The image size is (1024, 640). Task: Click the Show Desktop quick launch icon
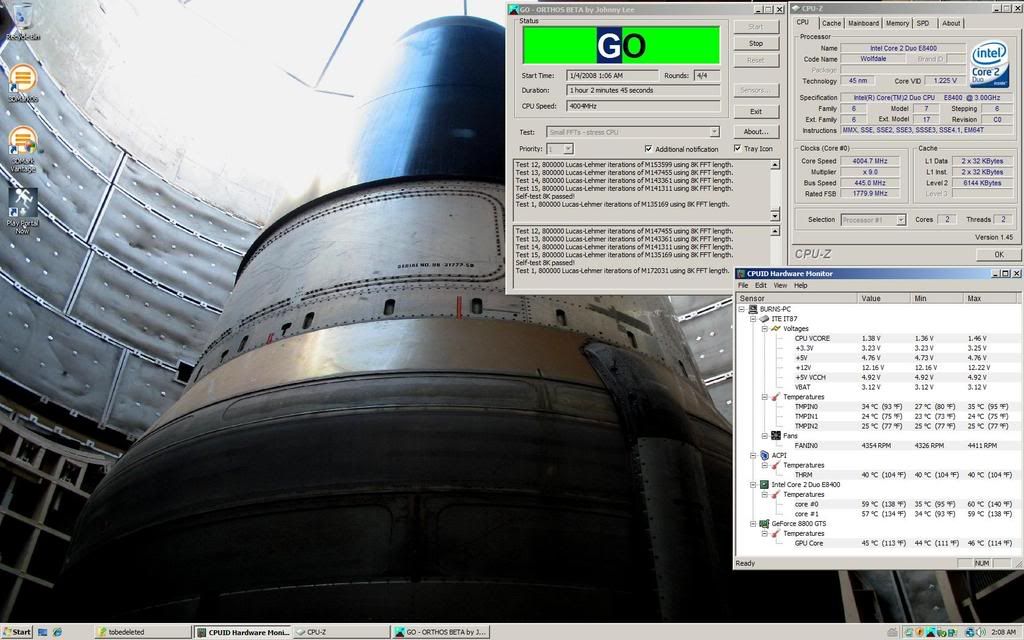pos(42,632)
